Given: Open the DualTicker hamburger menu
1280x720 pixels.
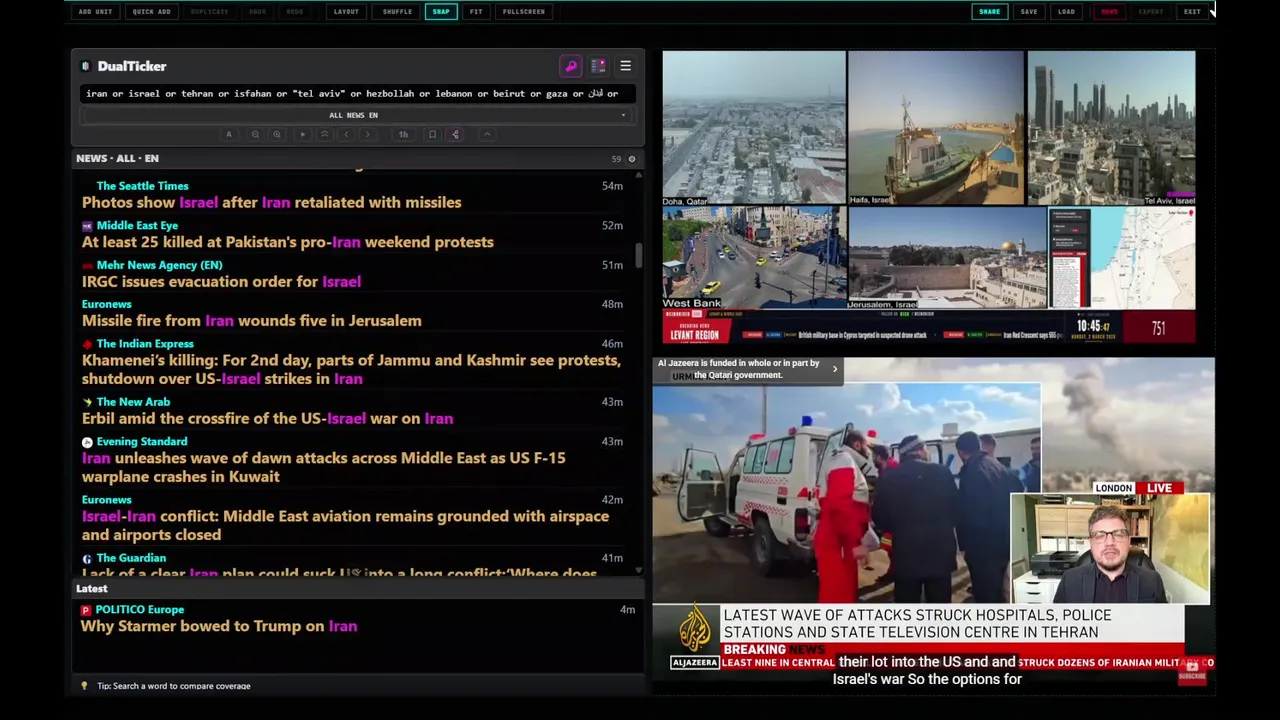Looking at the screenshot, I should (625, 66).
